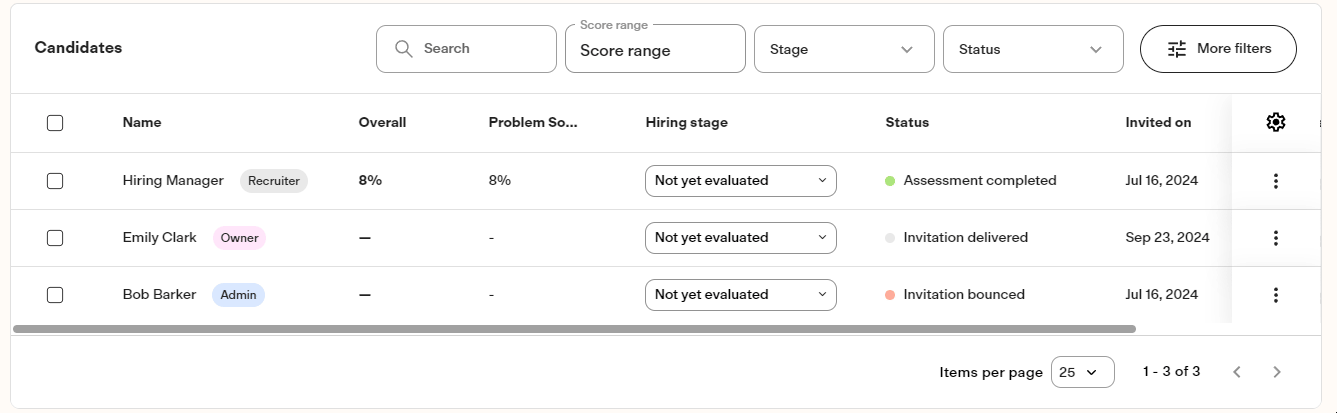Change items per page dropdown

tap(1083, 372)
